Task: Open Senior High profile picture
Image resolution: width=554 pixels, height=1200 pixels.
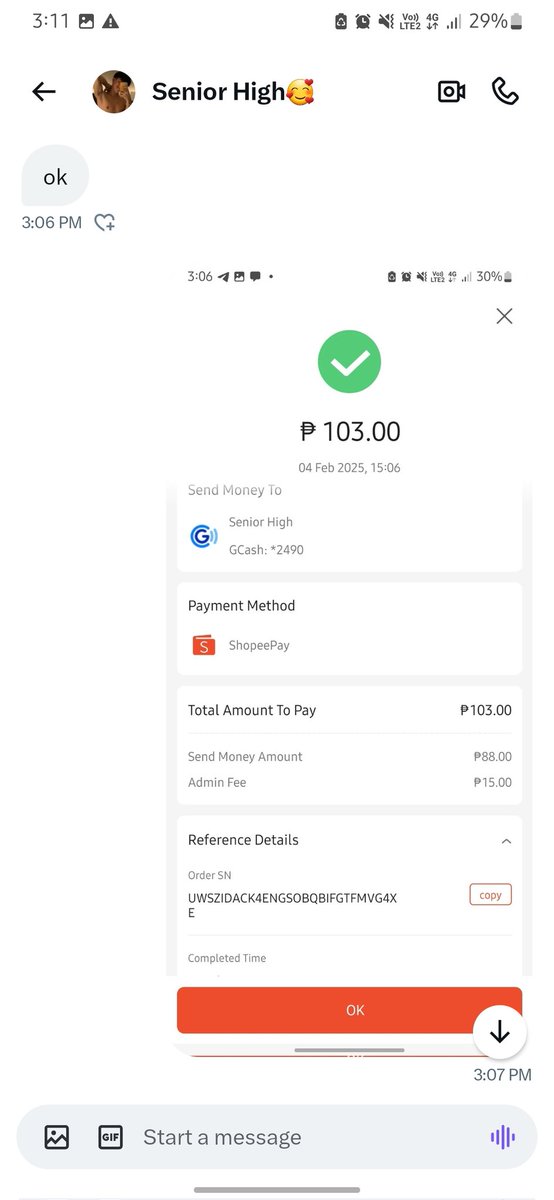Action: [114, 92]
